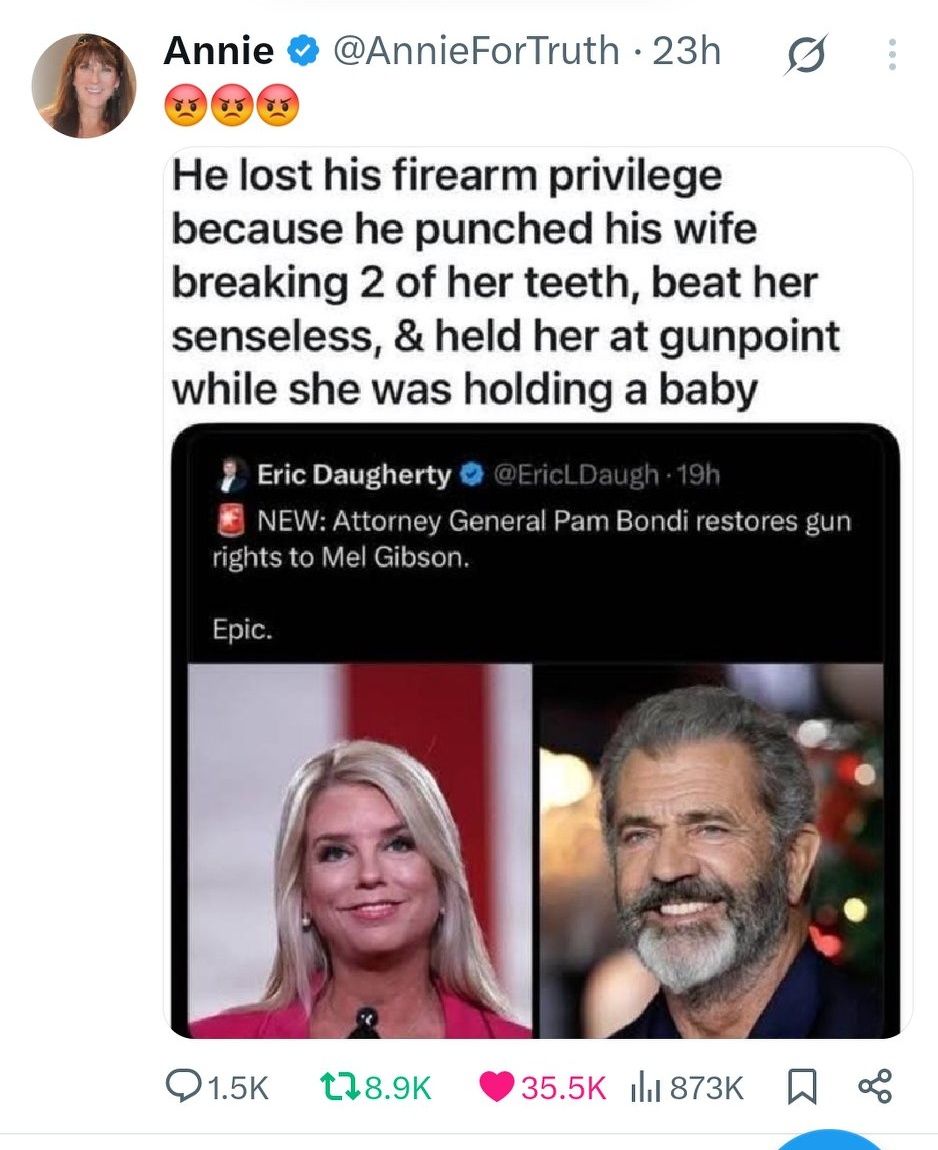This screenshot has width=938, height=1150.
Task: Open the three-dot more options menu
Action: click(892, 55)
